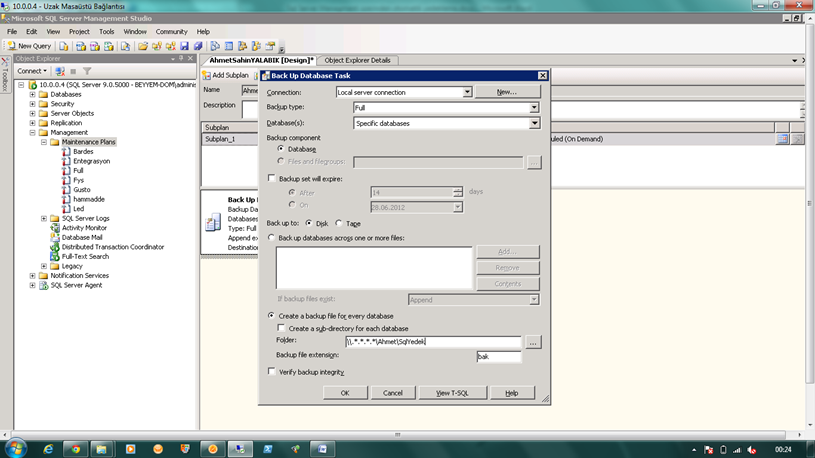815x458 pixels.
Task: Select the Database Mail node
Action: point(82,238)
